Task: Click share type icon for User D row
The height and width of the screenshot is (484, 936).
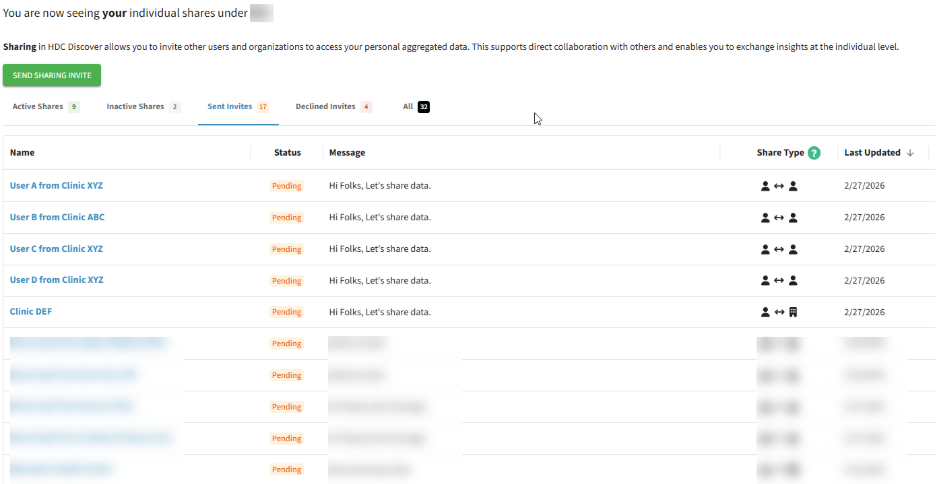Action: pyautogui.click(x=779, y=280)
